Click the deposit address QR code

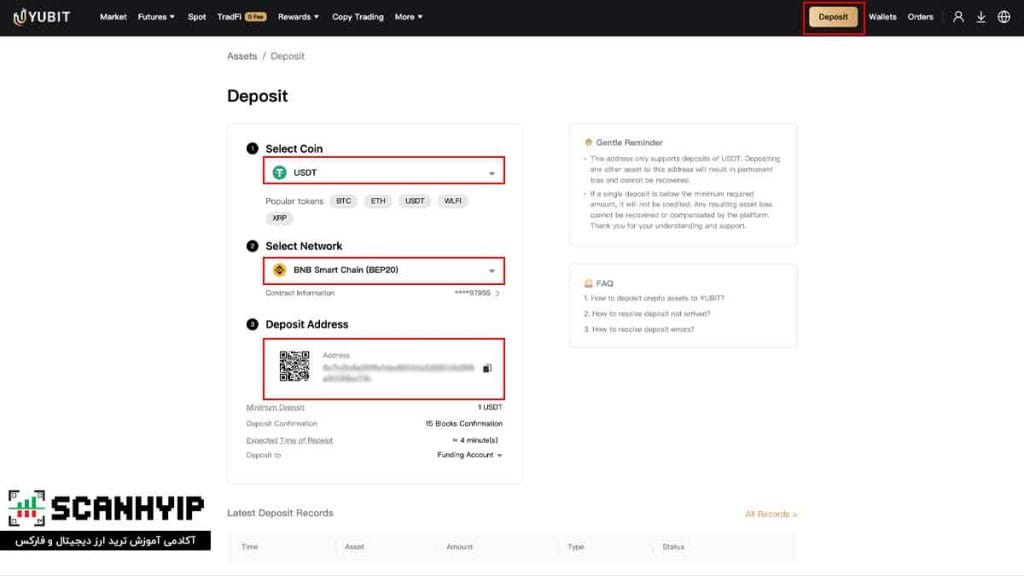[295, 366]
